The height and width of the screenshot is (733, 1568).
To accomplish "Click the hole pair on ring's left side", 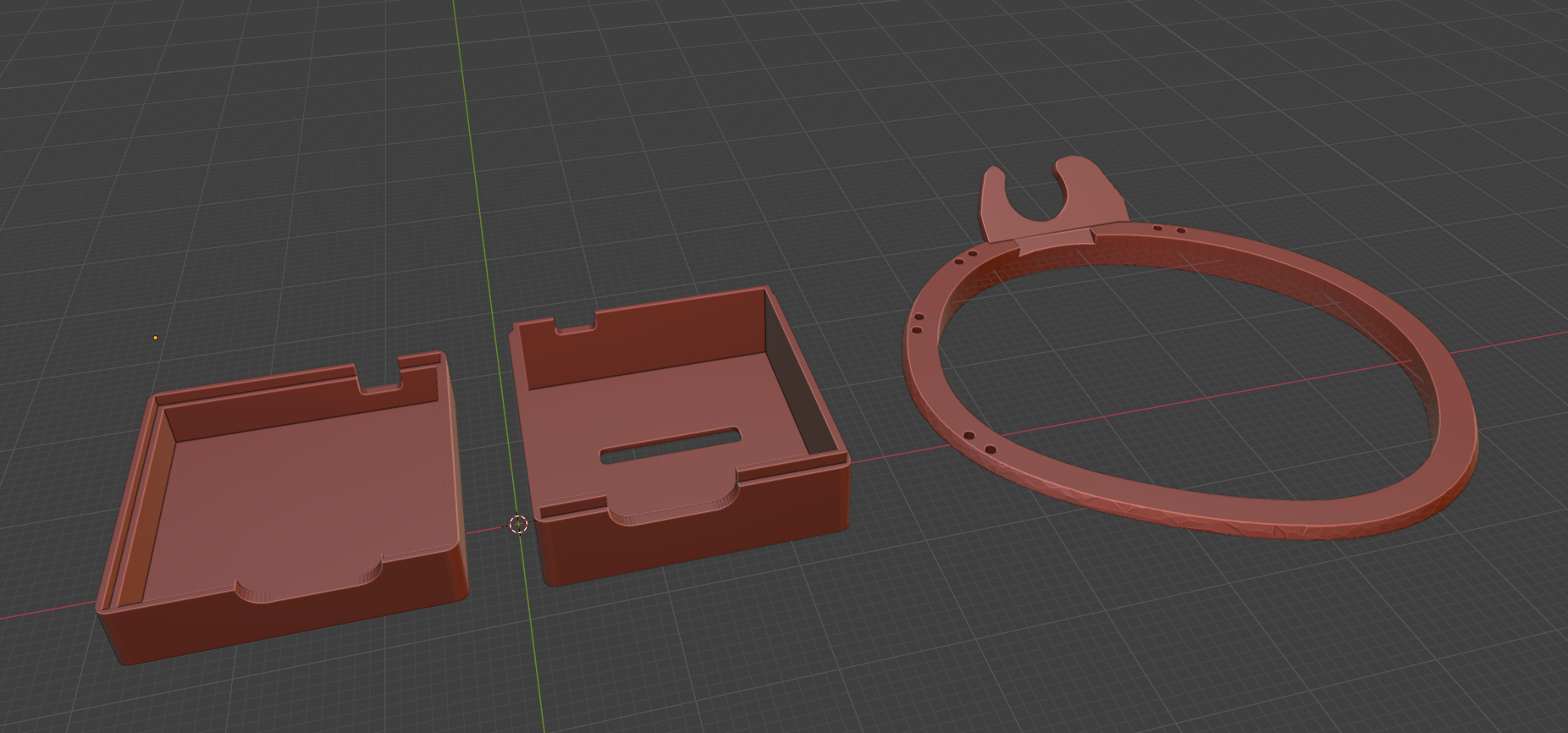I will 917,324.
